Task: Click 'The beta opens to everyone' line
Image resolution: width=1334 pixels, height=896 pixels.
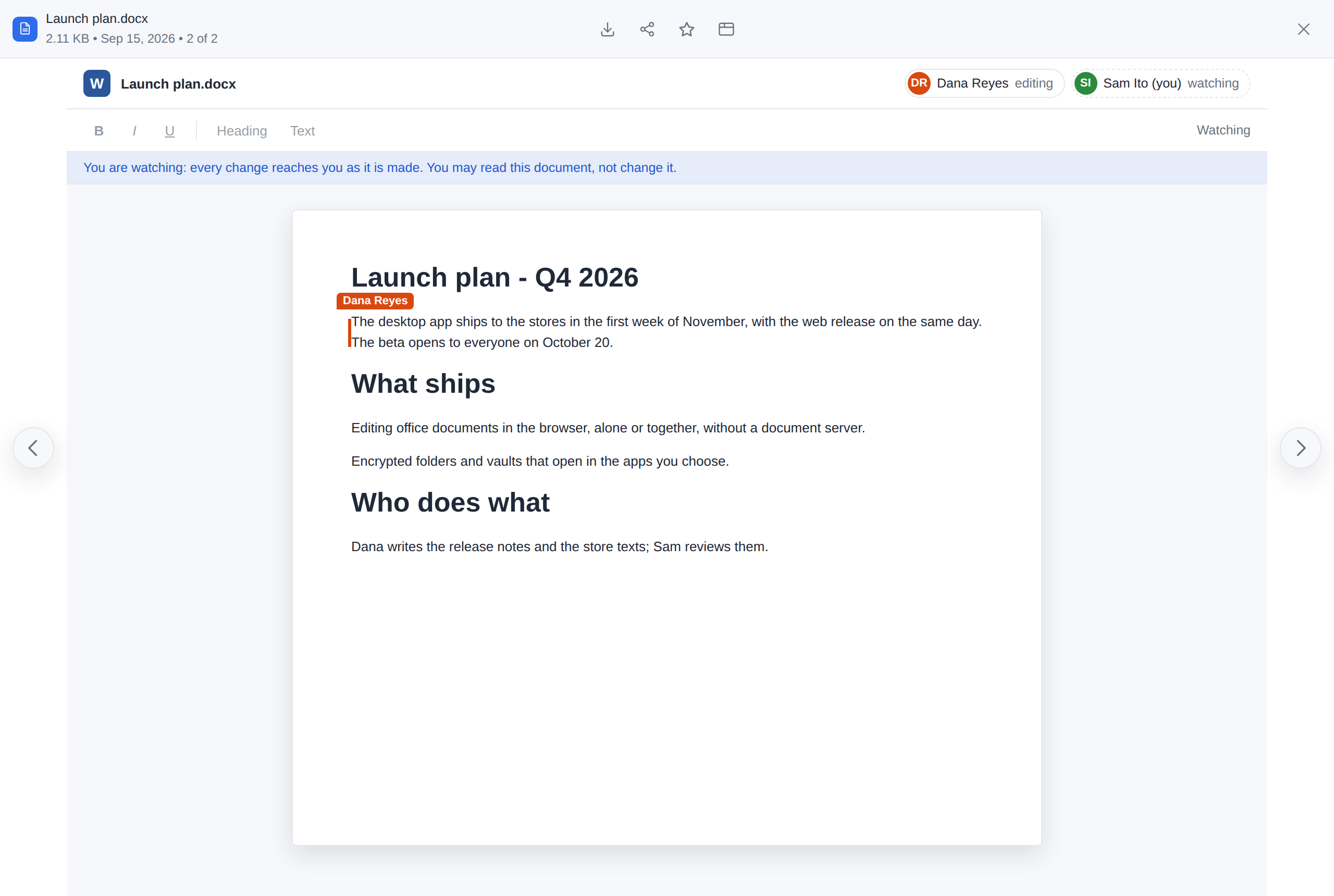Action: coord(482,342)
